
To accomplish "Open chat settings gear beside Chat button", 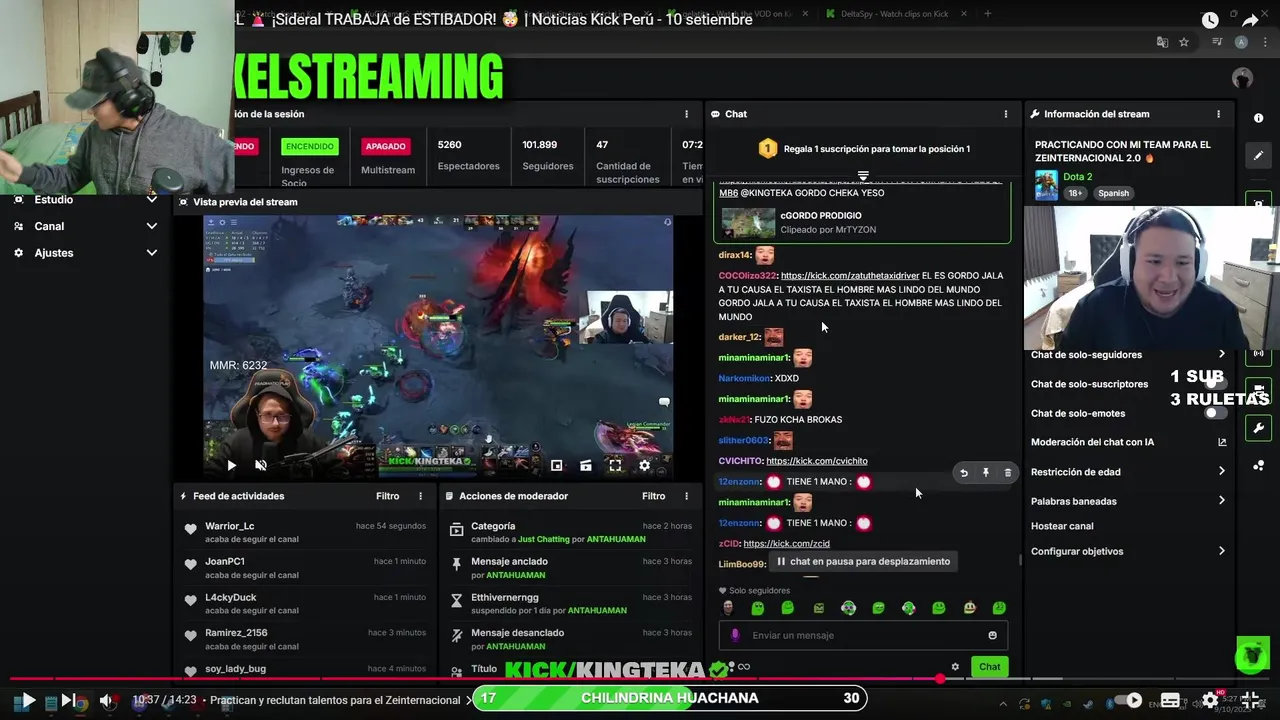I will point(955,667).
